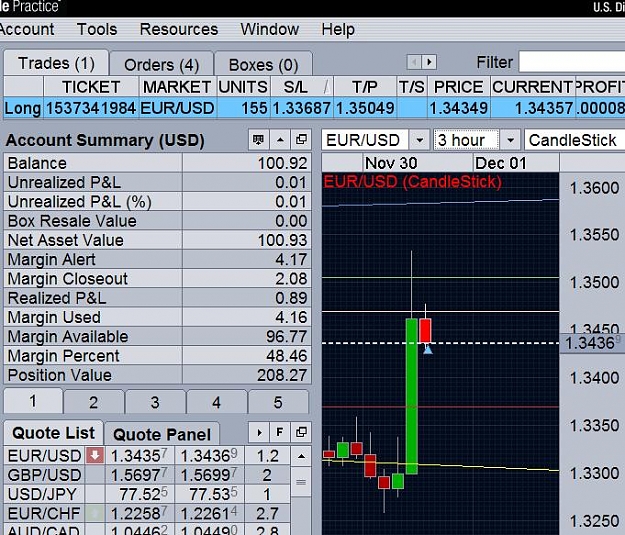Select account summary page tab 4

pos(216,402)
